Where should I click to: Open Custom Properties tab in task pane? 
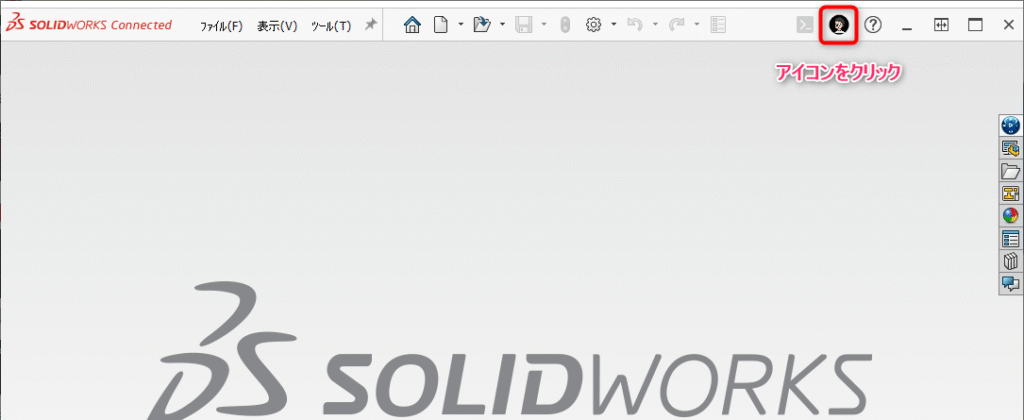pyautogui.click(x=1010, y=238)
